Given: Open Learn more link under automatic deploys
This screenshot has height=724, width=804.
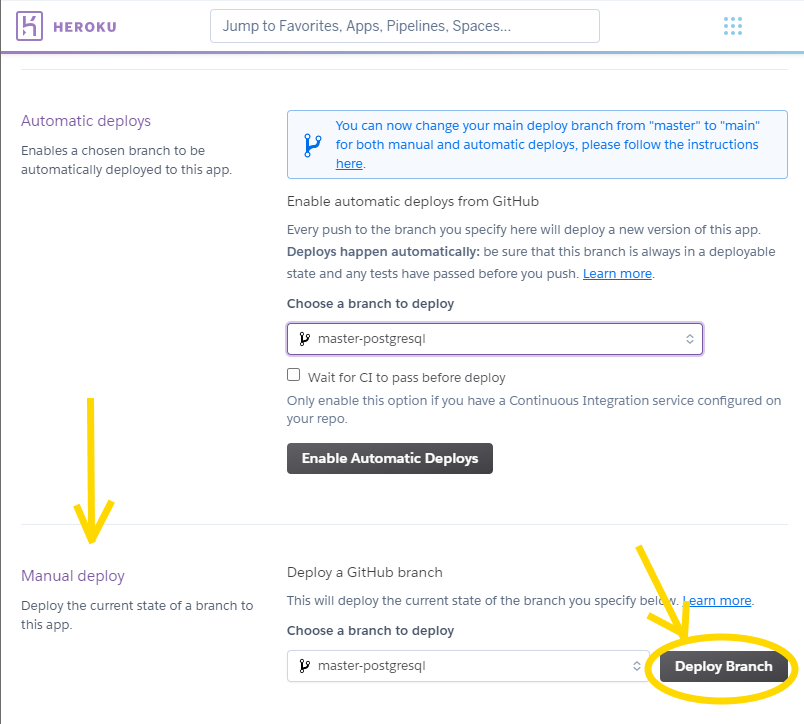Looking at the screenshot, I should click(617, 274).
